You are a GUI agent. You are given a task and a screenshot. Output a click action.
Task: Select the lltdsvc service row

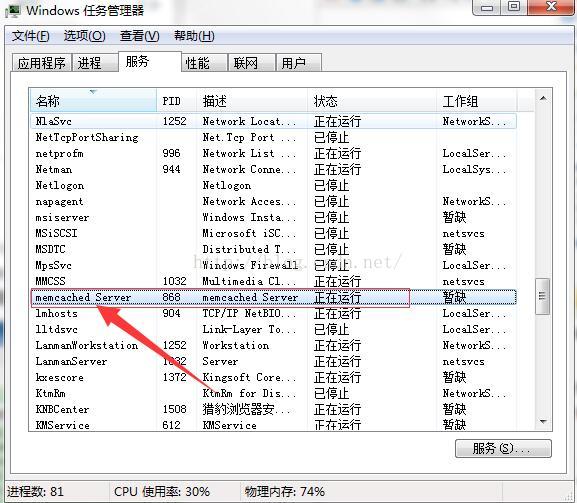[x=273, y=329]
